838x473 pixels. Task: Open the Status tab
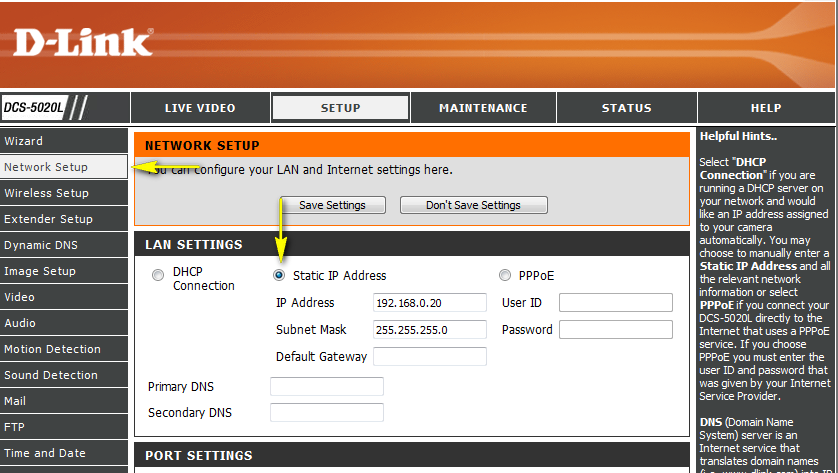tap(626, 108)
